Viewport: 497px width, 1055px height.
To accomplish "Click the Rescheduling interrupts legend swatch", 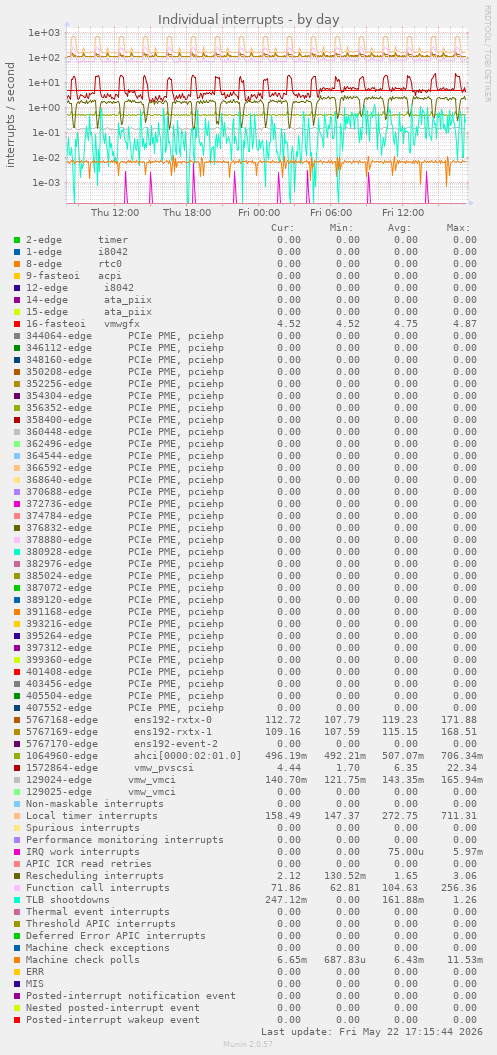I will click(17, 875).
